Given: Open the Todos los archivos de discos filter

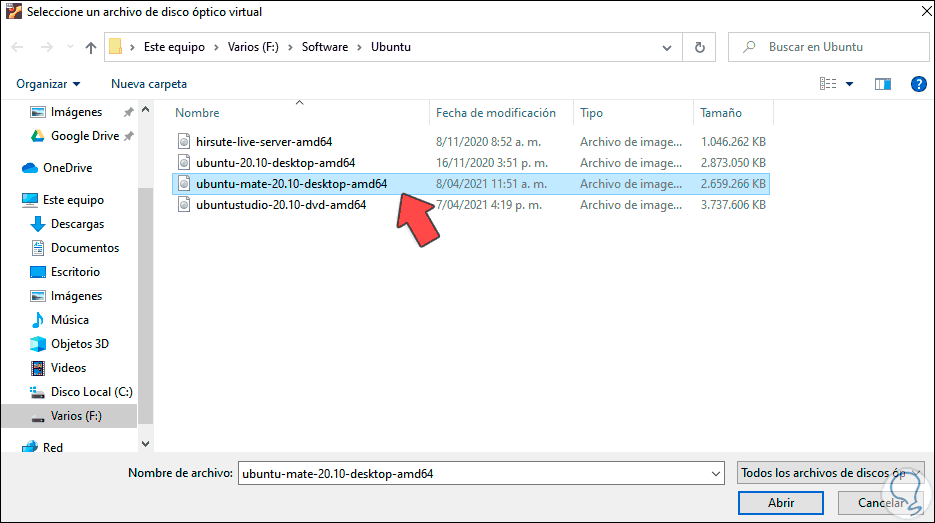Looking at the screenshot, I should (831, 473).
